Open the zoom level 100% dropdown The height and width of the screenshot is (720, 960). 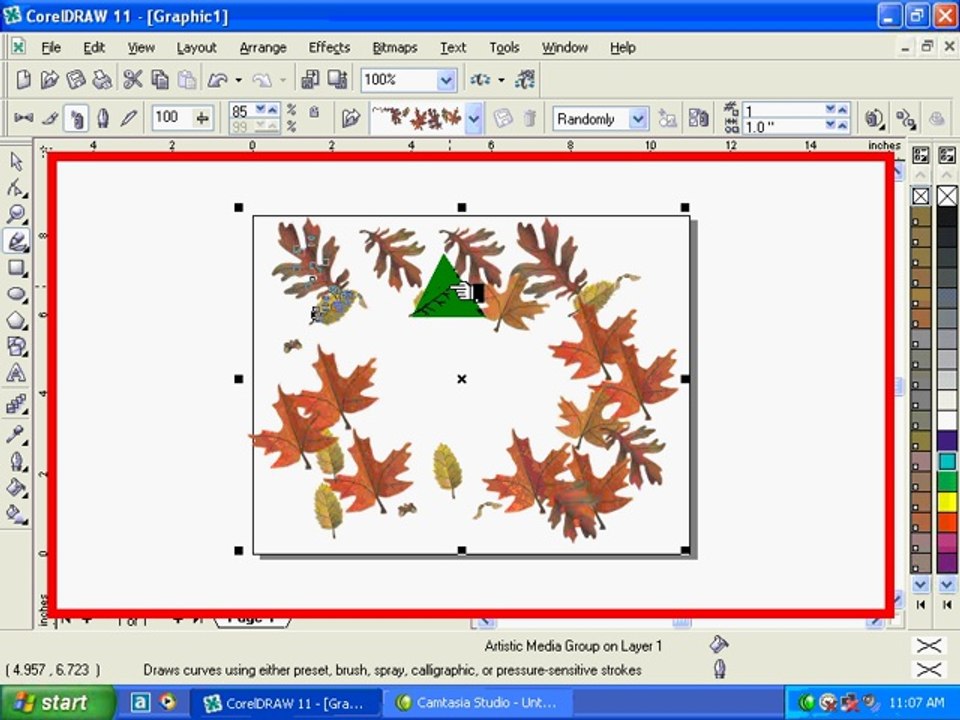446,80
